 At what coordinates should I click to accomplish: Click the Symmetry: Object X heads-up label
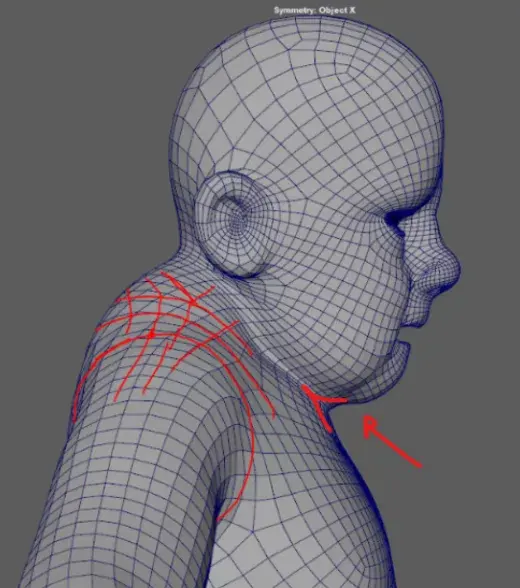coord(314,10)
